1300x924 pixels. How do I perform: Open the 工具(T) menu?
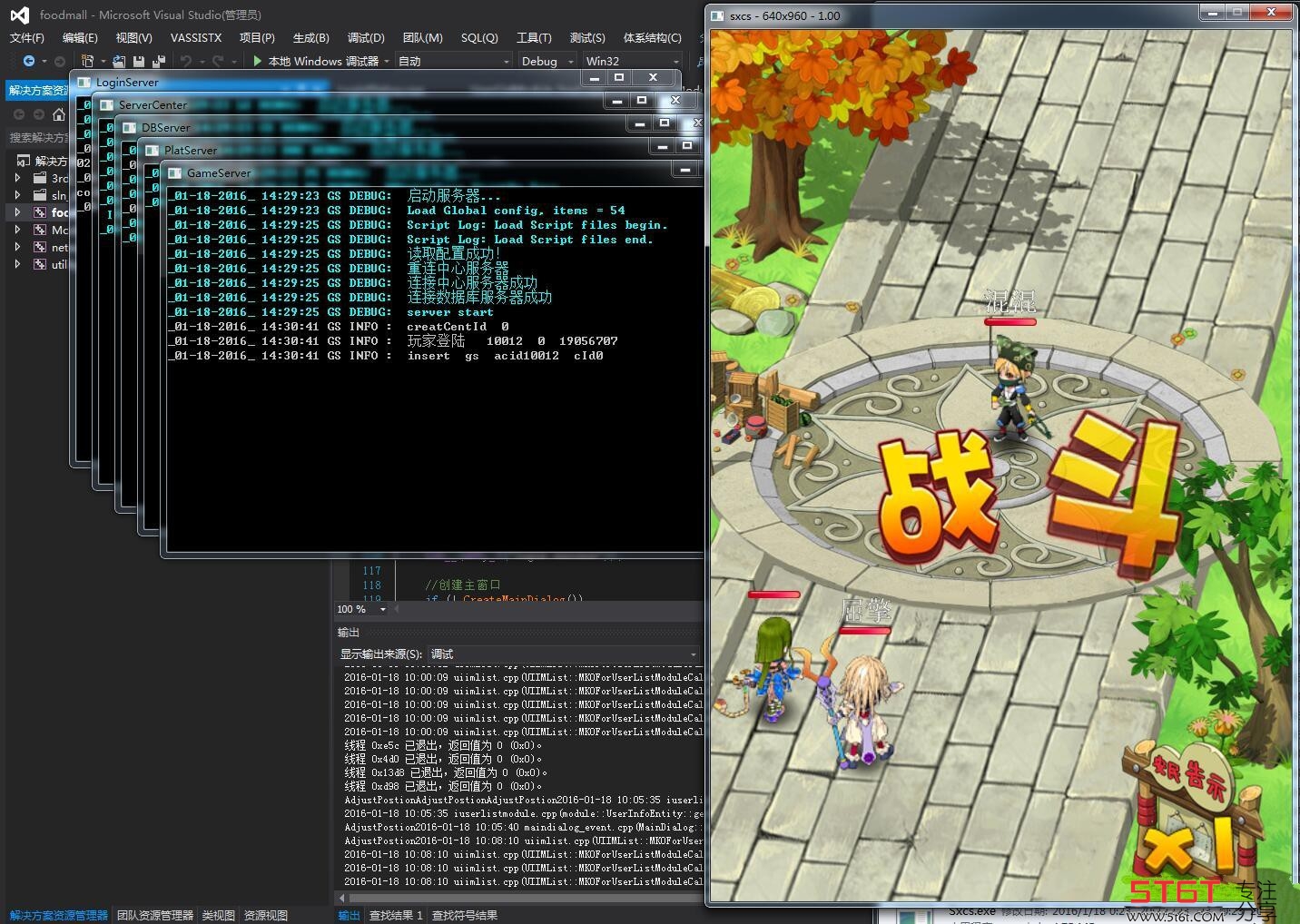click(534, 37)
